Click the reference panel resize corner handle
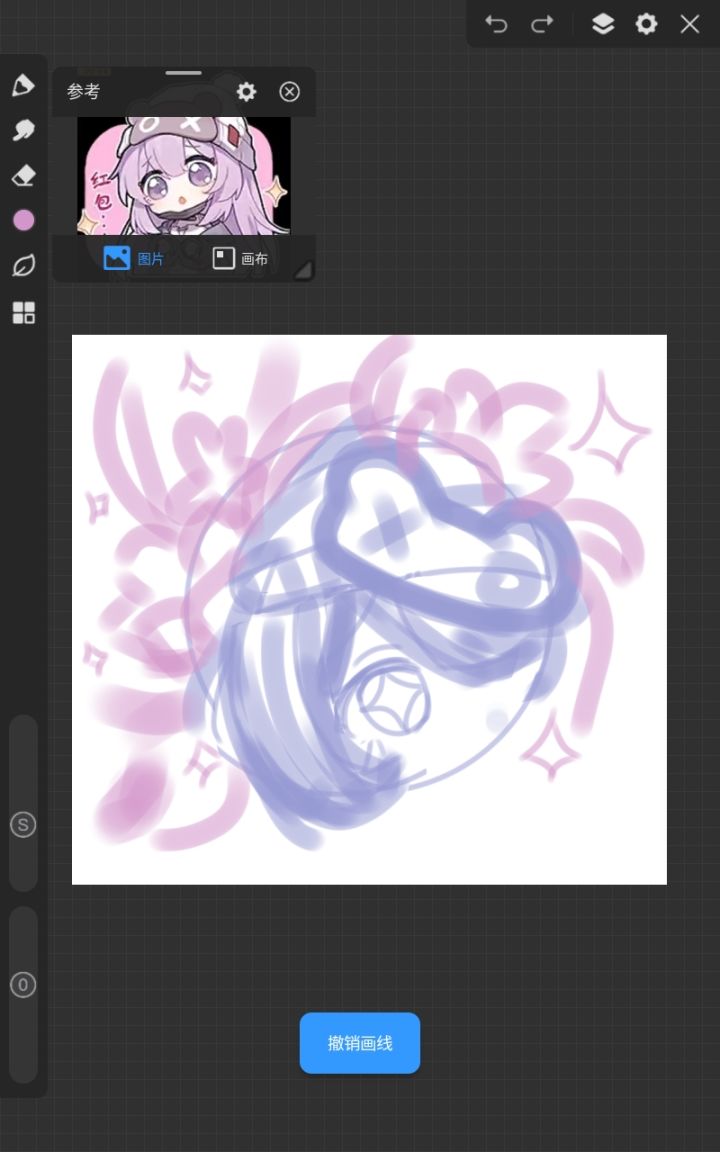 [303, 270]
